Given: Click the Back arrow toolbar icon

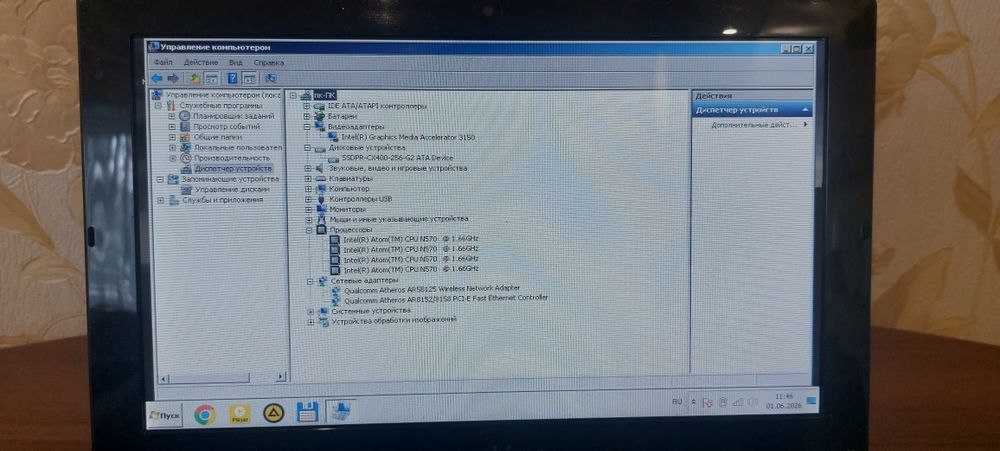Looking at the screenshot, I should tap(157, 78).
